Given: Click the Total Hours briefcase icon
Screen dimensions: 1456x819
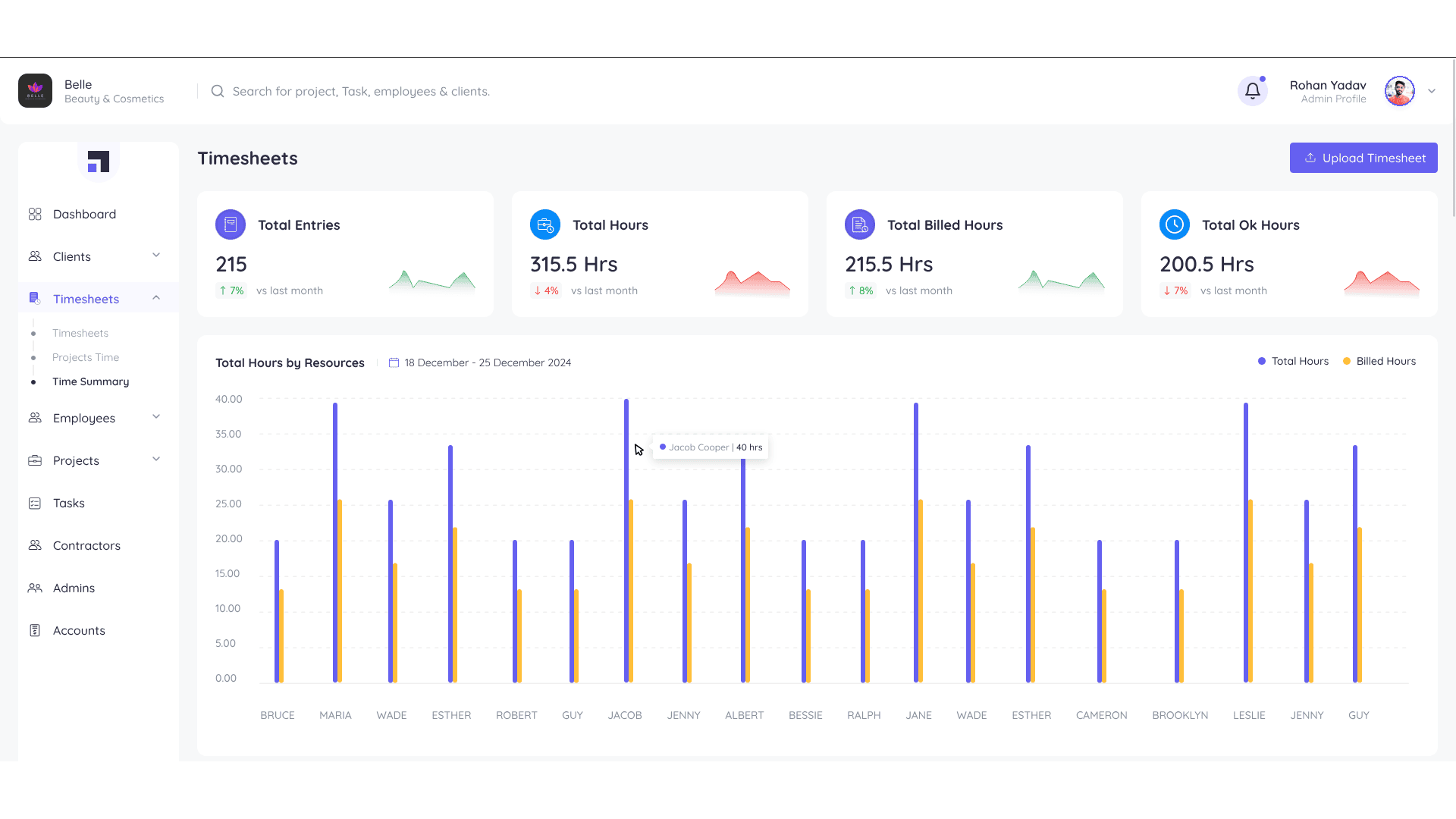Looking at the screenshot, I should point(545,224).
